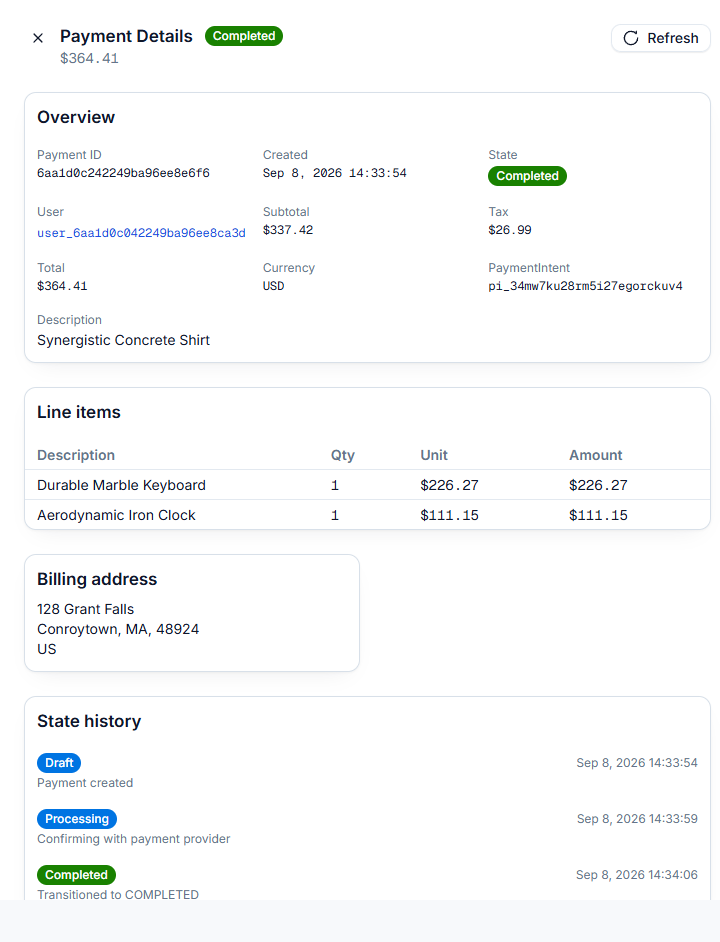Click the Description column header in Line items
Image resolution: width=720 pixels, height=942 pixels.
click(76, 455)
